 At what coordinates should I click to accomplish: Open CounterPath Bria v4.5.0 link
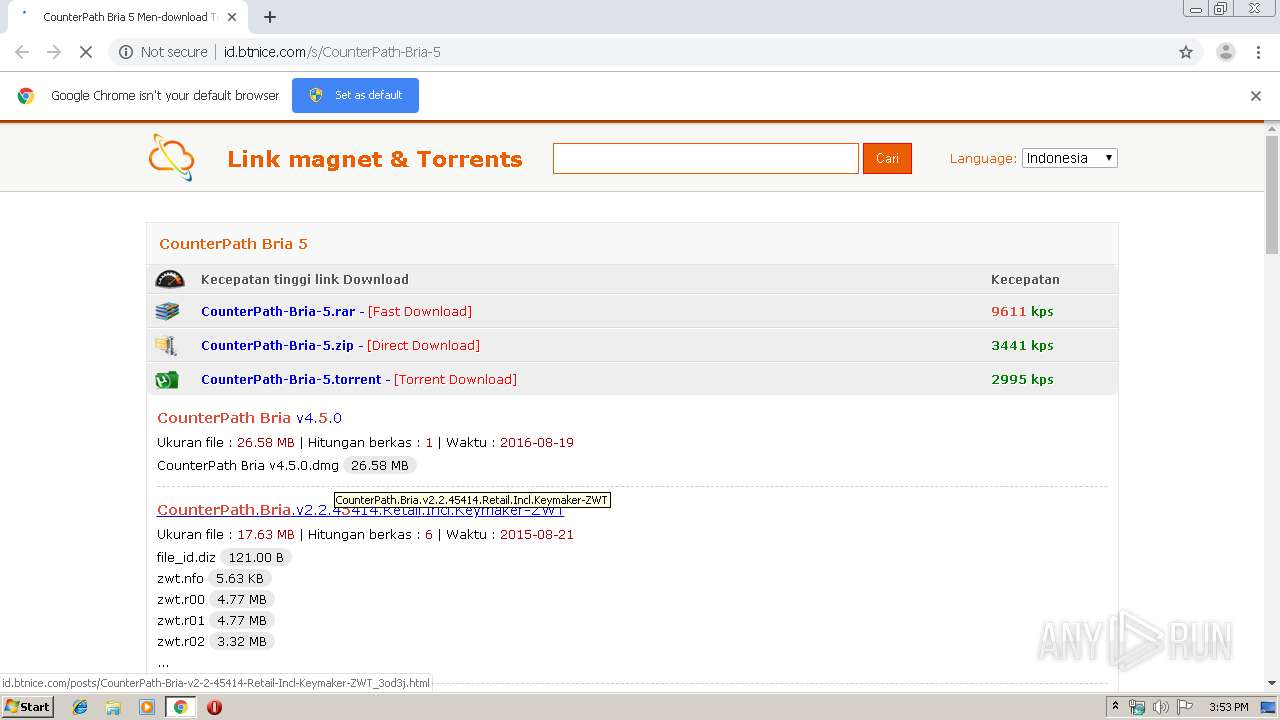tap(249, 418)
